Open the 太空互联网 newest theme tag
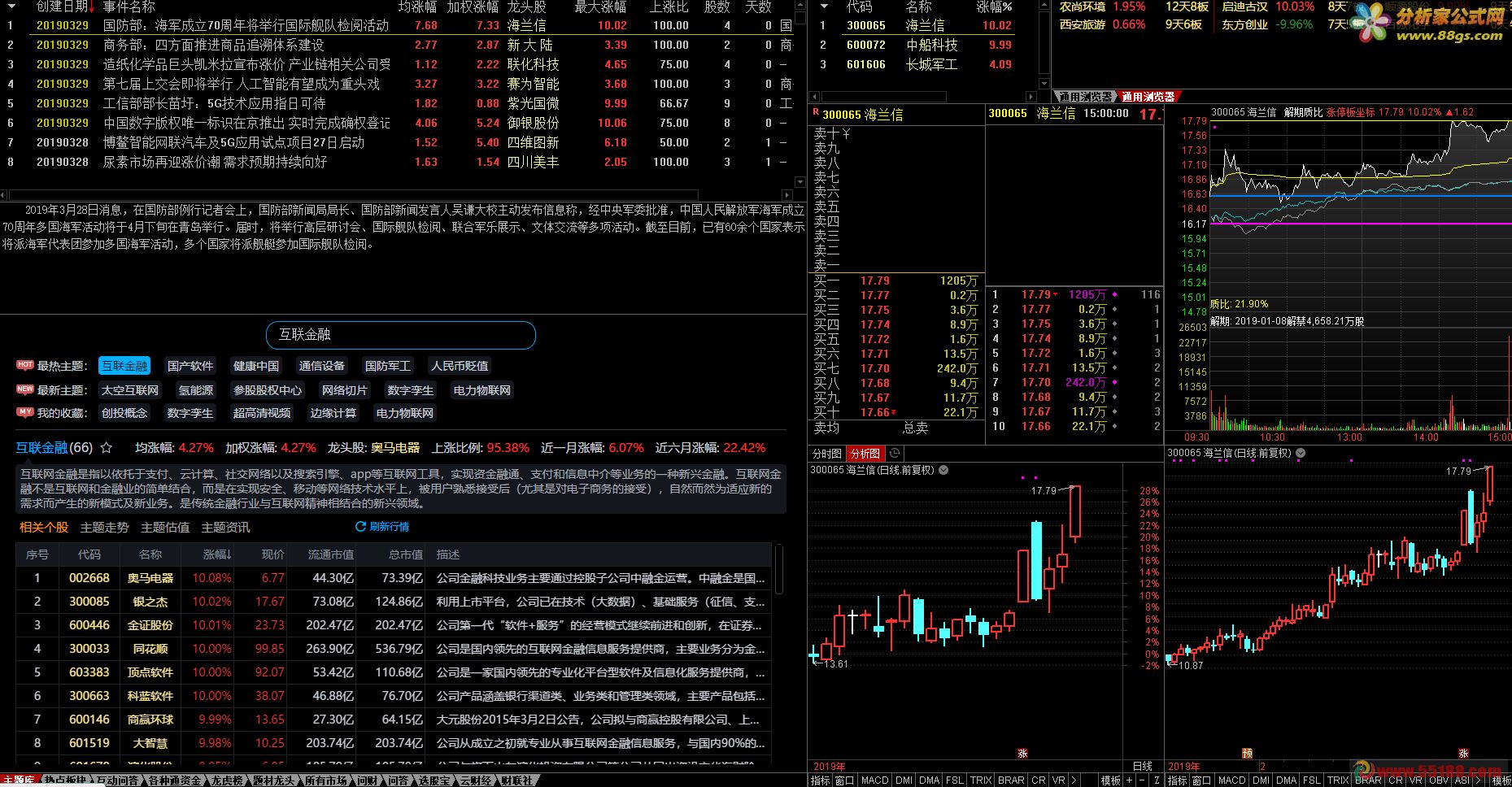 click(130, 390)
